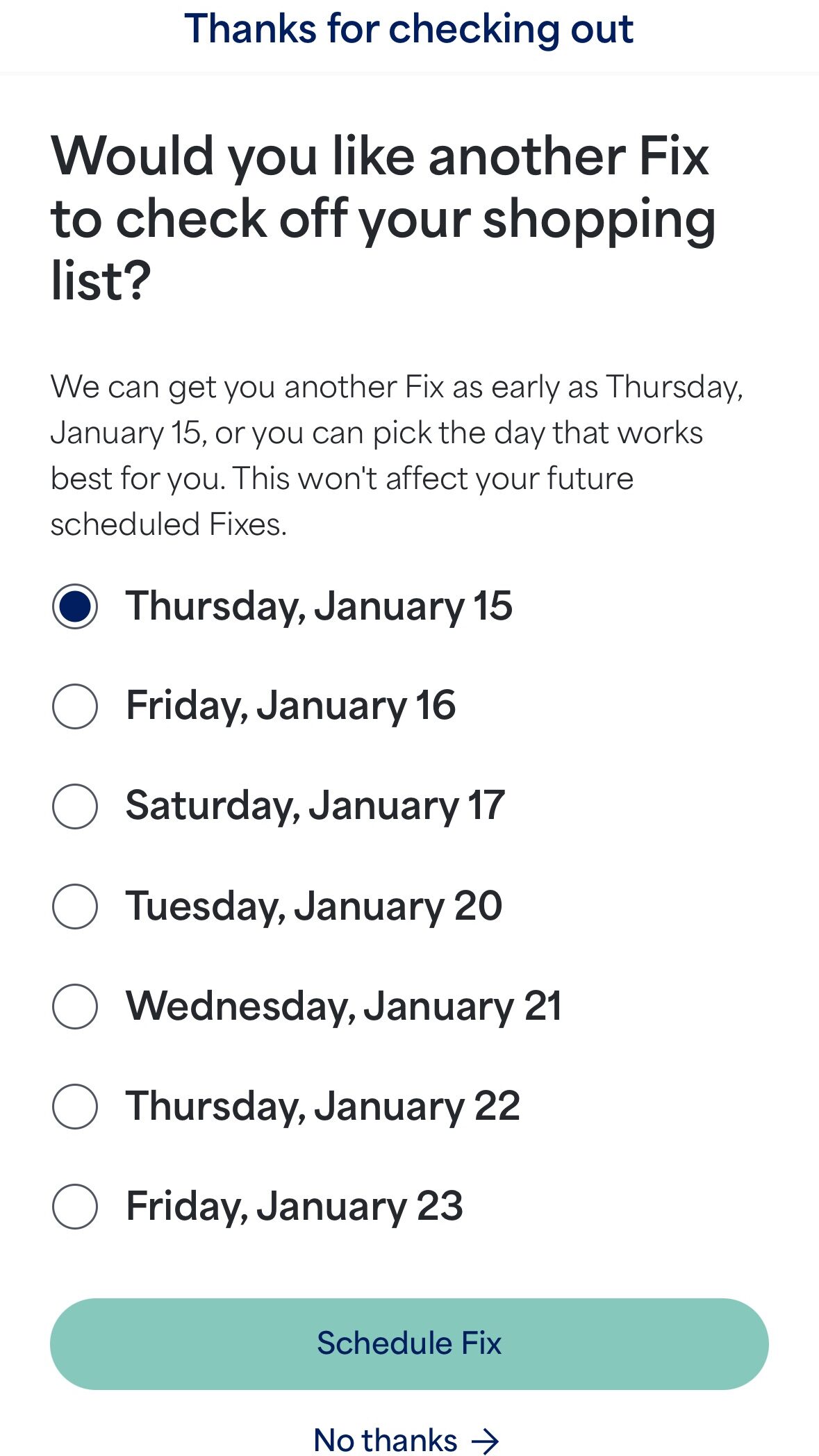Tap the "Saturday, January 17" option text
The image size is (819, 1456).
point(315,806)
